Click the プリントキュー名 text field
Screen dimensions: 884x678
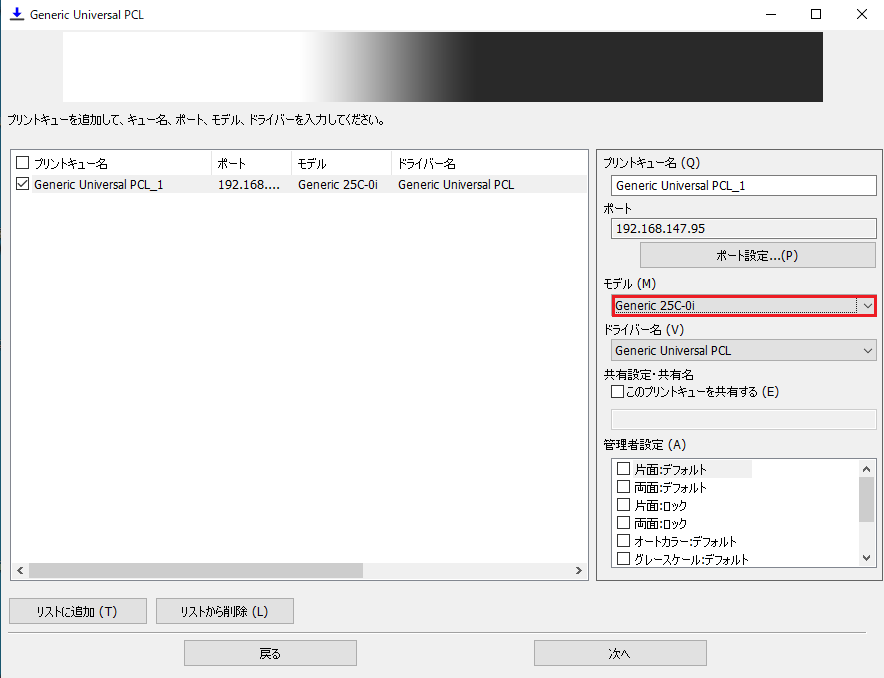point(743,185)
